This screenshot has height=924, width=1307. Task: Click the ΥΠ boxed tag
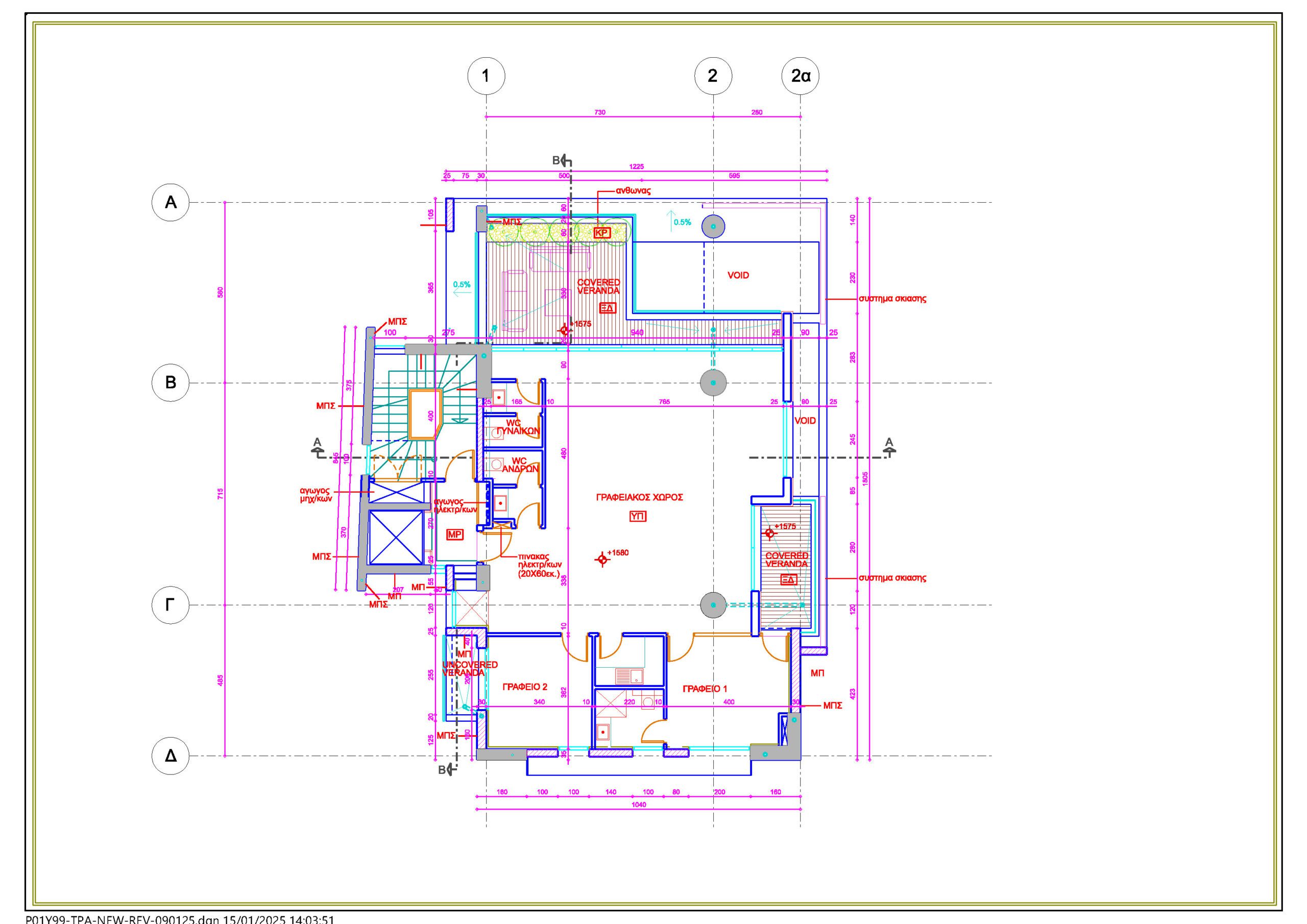(x=638, y=517)
